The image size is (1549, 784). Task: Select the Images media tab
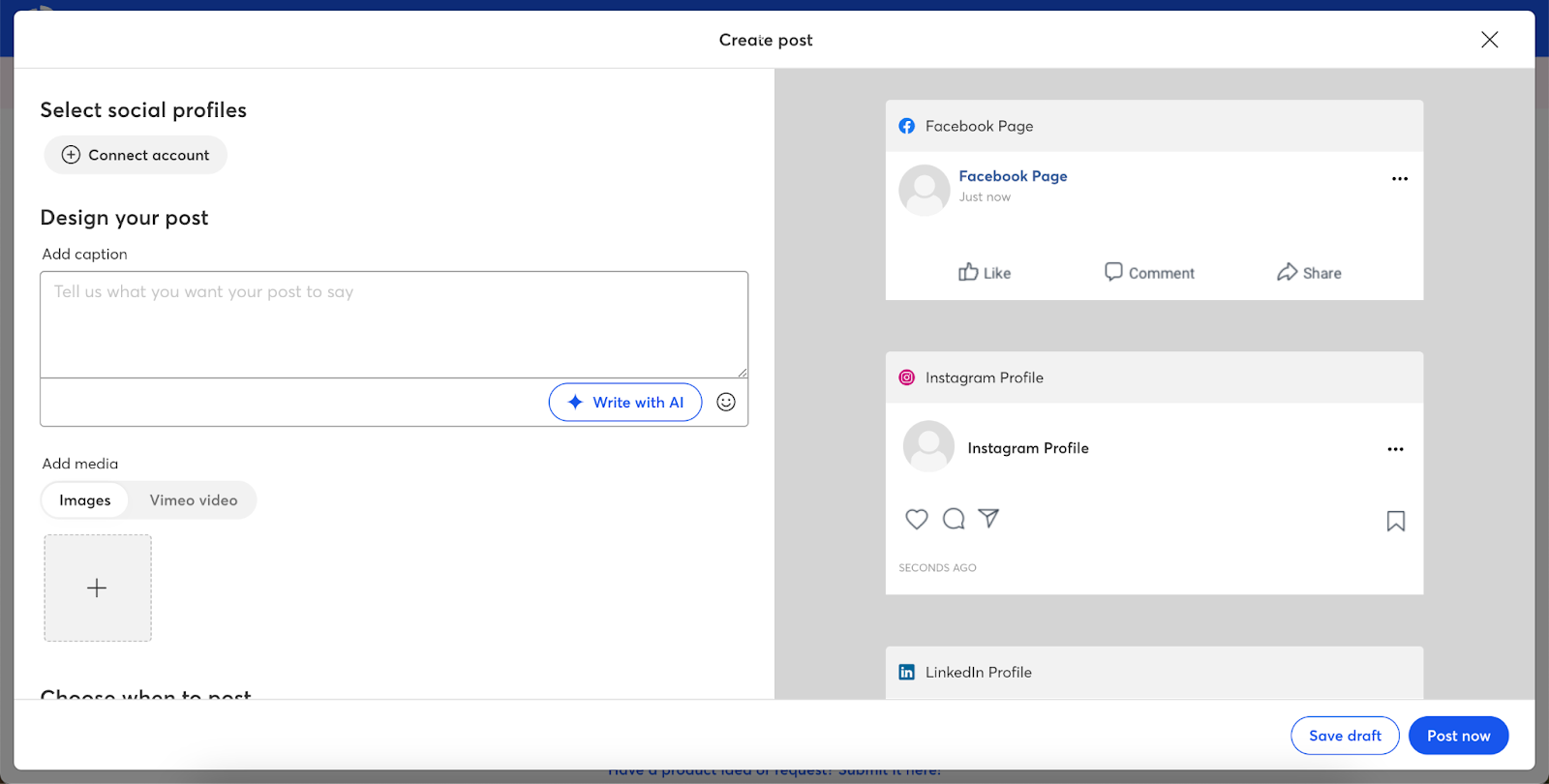[85, 500]
